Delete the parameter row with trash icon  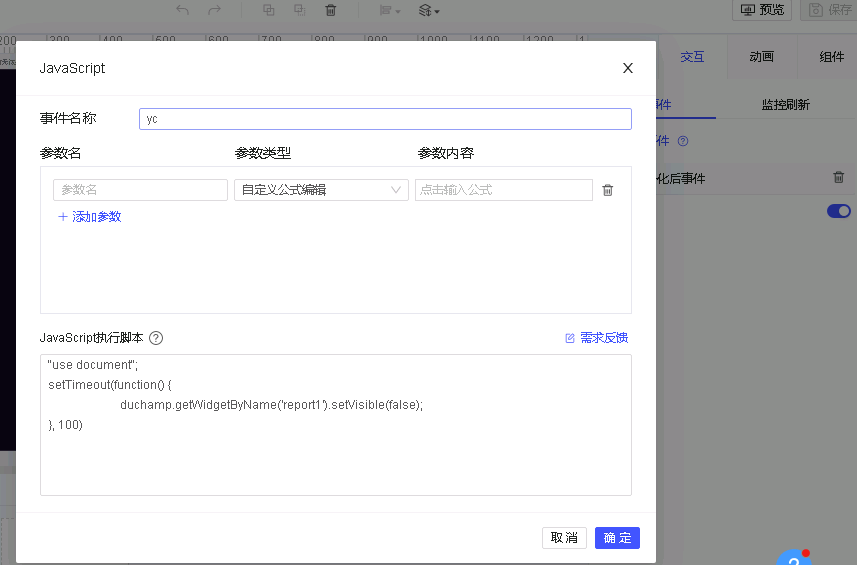point(607,190)
